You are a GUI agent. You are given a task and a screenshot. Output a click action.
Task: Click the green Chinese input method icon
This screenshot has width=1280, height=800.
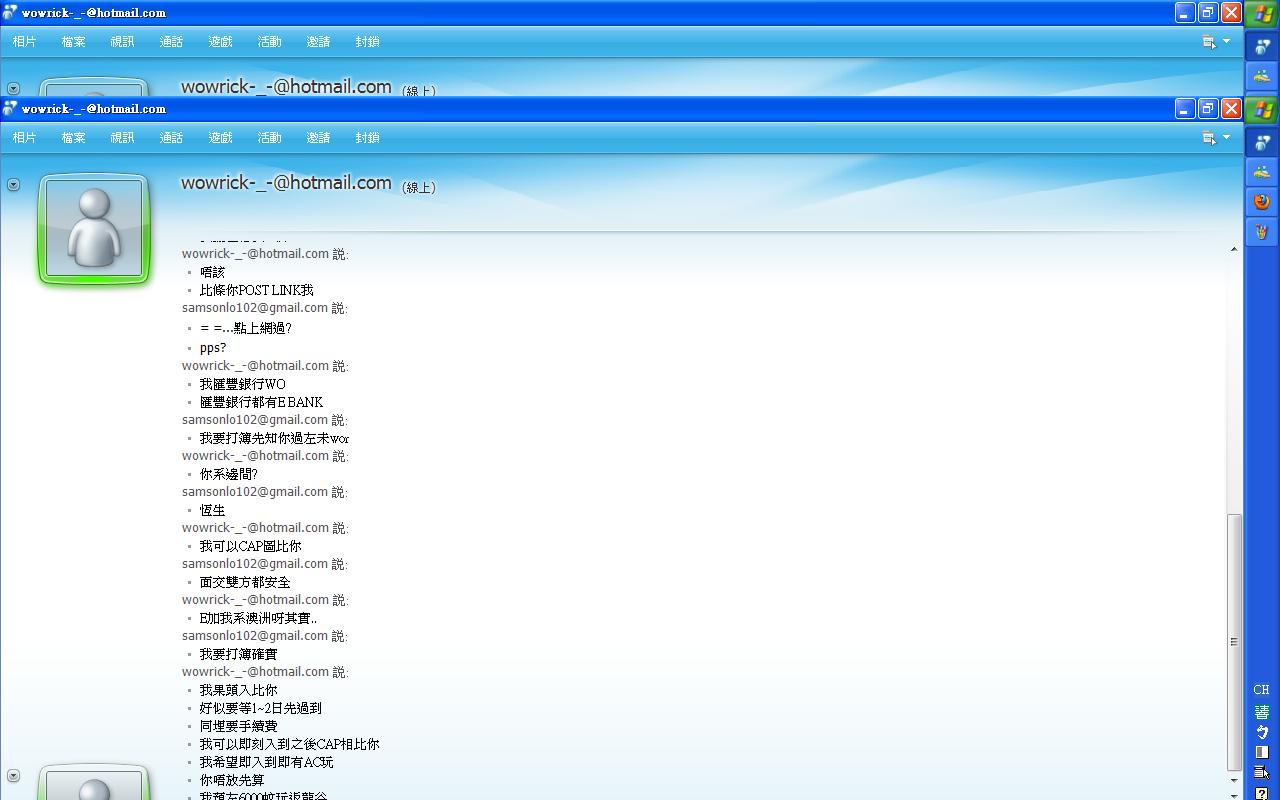pyautogui.click(x=1262, y=712)
